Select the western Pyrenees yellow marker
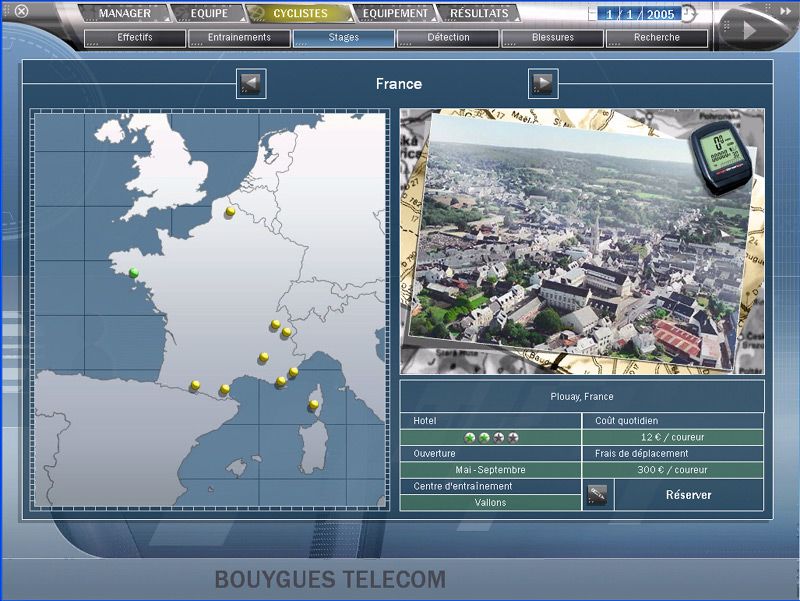This screenshot has width=800, height=601. pyautogui.click(x=195, y=385)
